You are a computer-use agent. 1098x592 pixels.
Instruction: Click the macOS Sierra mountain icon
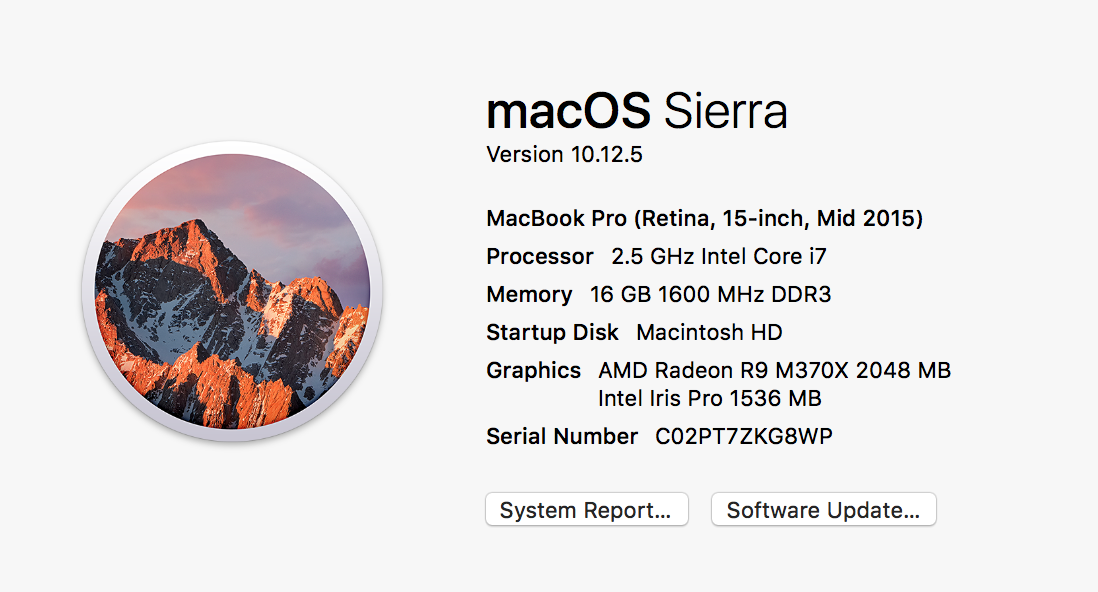[x=232, y=291]
